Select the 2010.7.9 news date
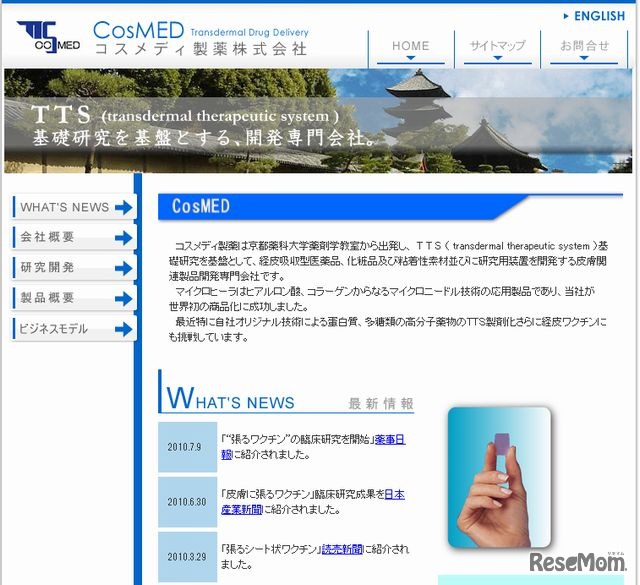This screenshot has height=585, width=640. pos(184,447)
